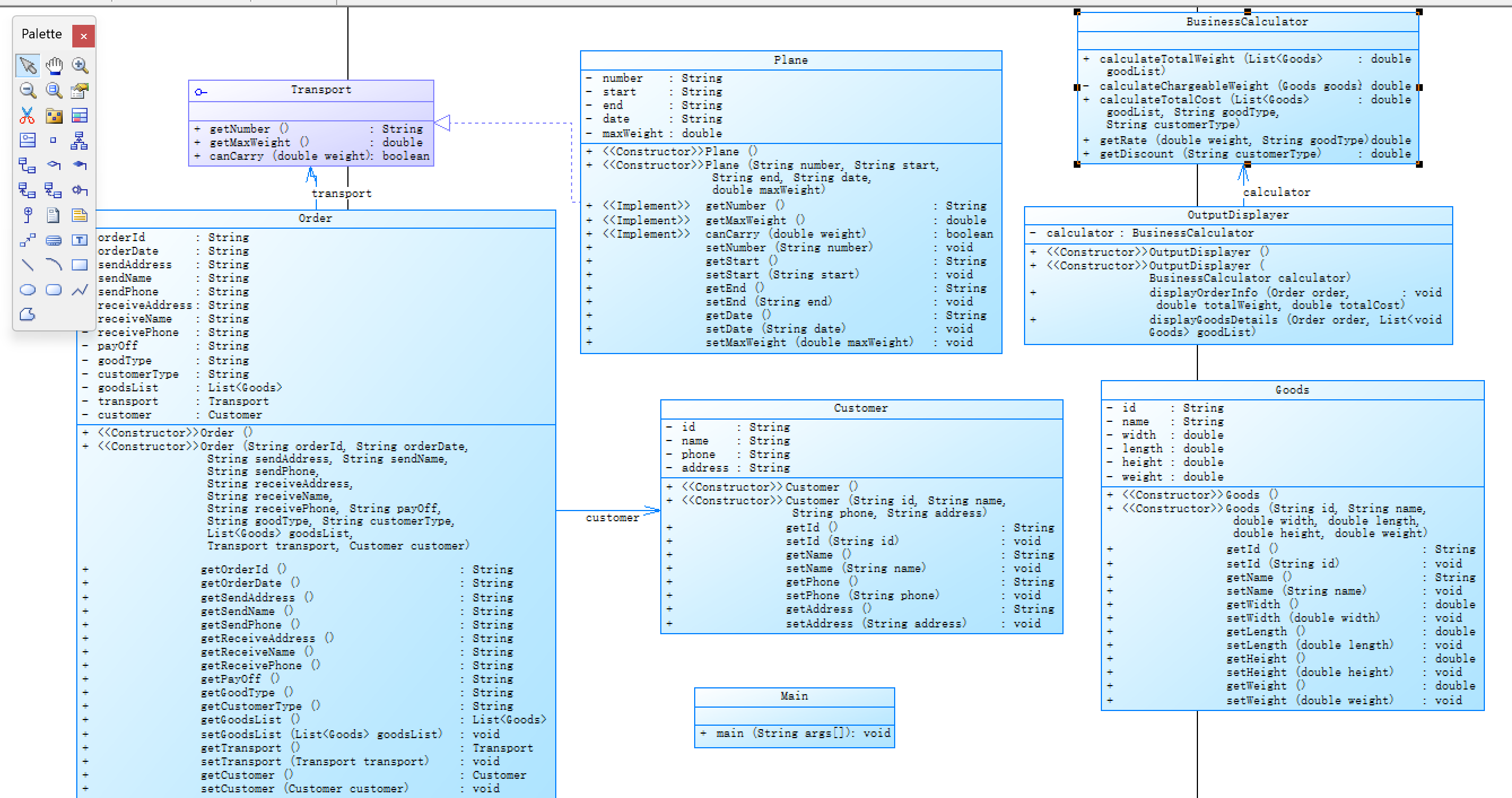The image size is (1512, 798).
Task: Pick the Polyline drawing tool
Action: 80,290
